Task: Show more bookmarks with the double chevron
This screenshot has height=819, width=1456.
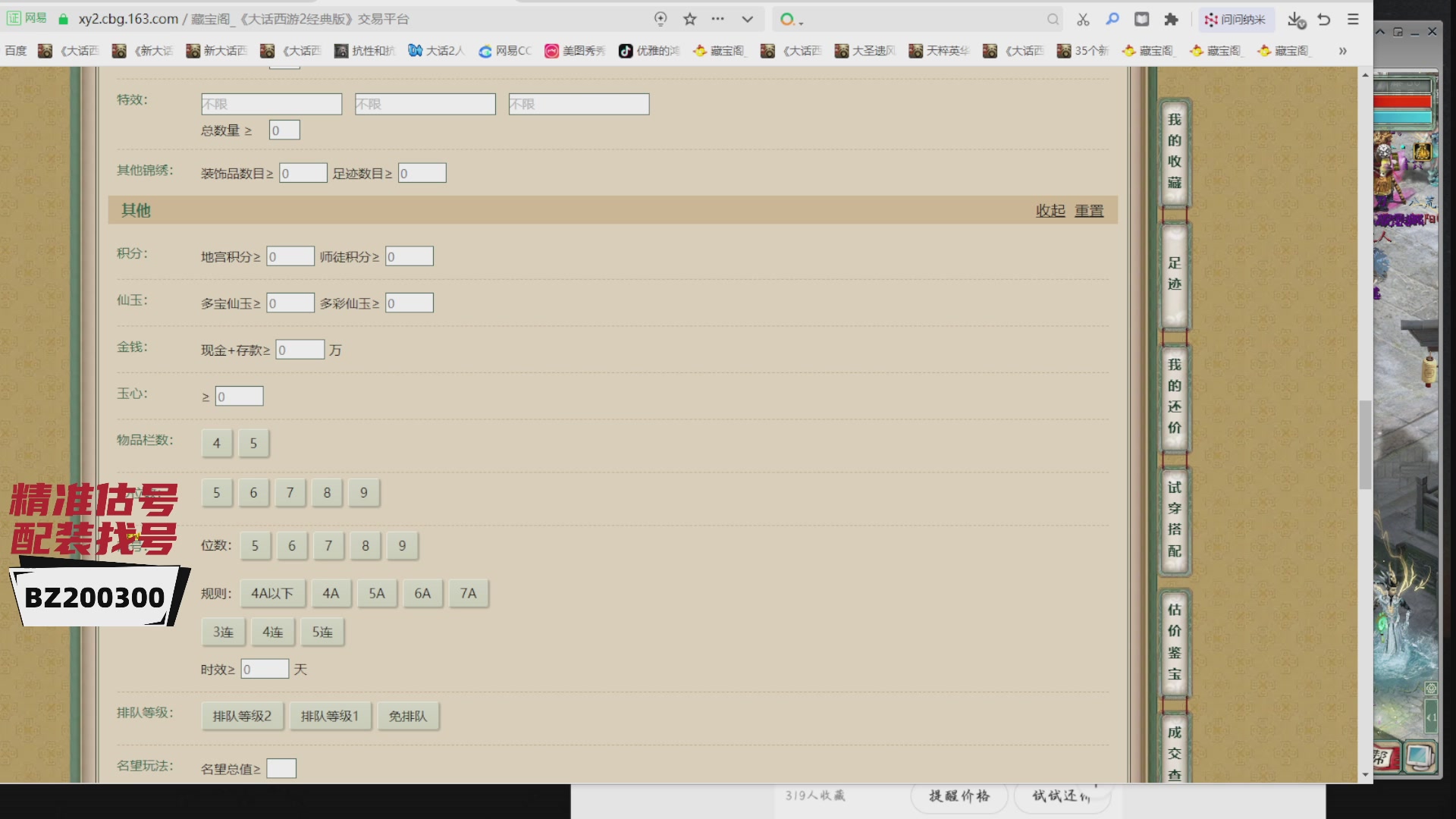Action: point(1342,51)
